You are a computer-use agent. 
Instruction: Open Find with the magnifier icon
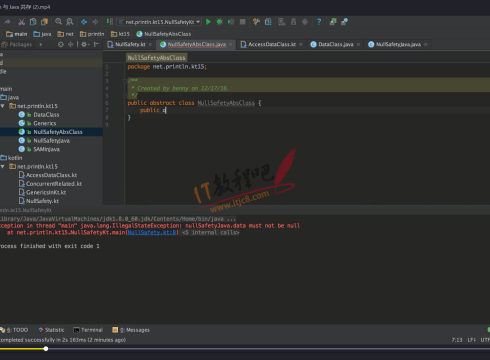click(x=58, y=22)
